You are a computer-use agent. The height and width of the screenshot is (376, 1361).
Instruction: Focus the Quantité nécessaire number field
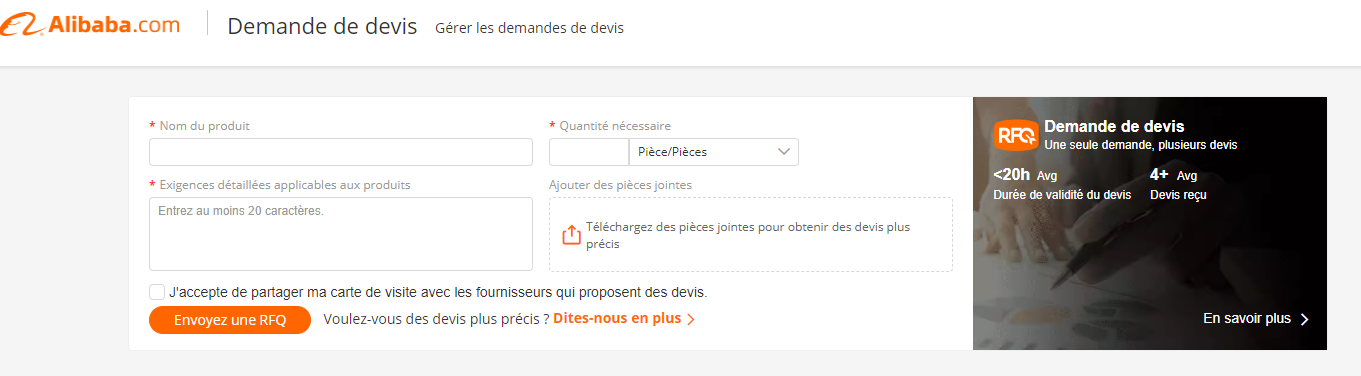(x=589, y=152)
